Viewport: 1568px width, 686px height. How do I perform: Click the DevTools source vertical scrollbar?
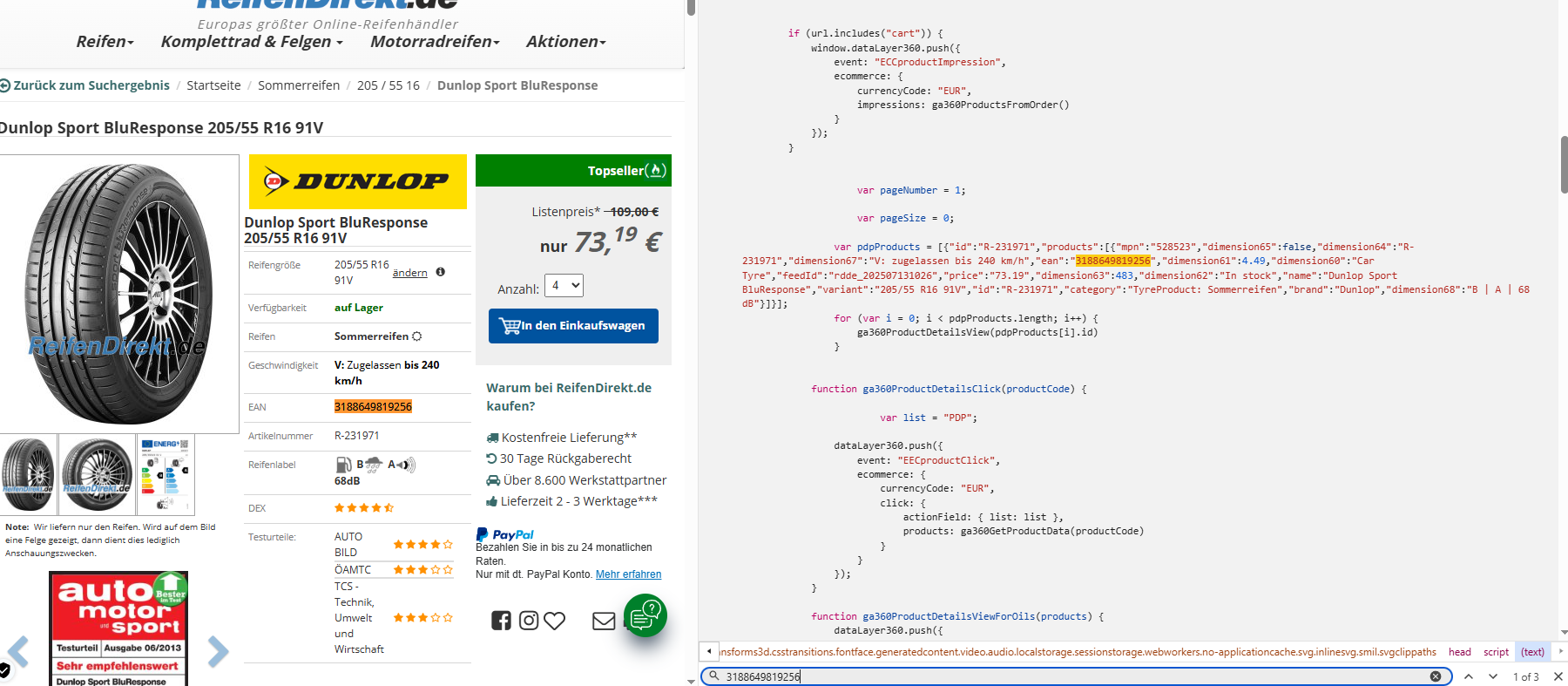(1564, 166)
